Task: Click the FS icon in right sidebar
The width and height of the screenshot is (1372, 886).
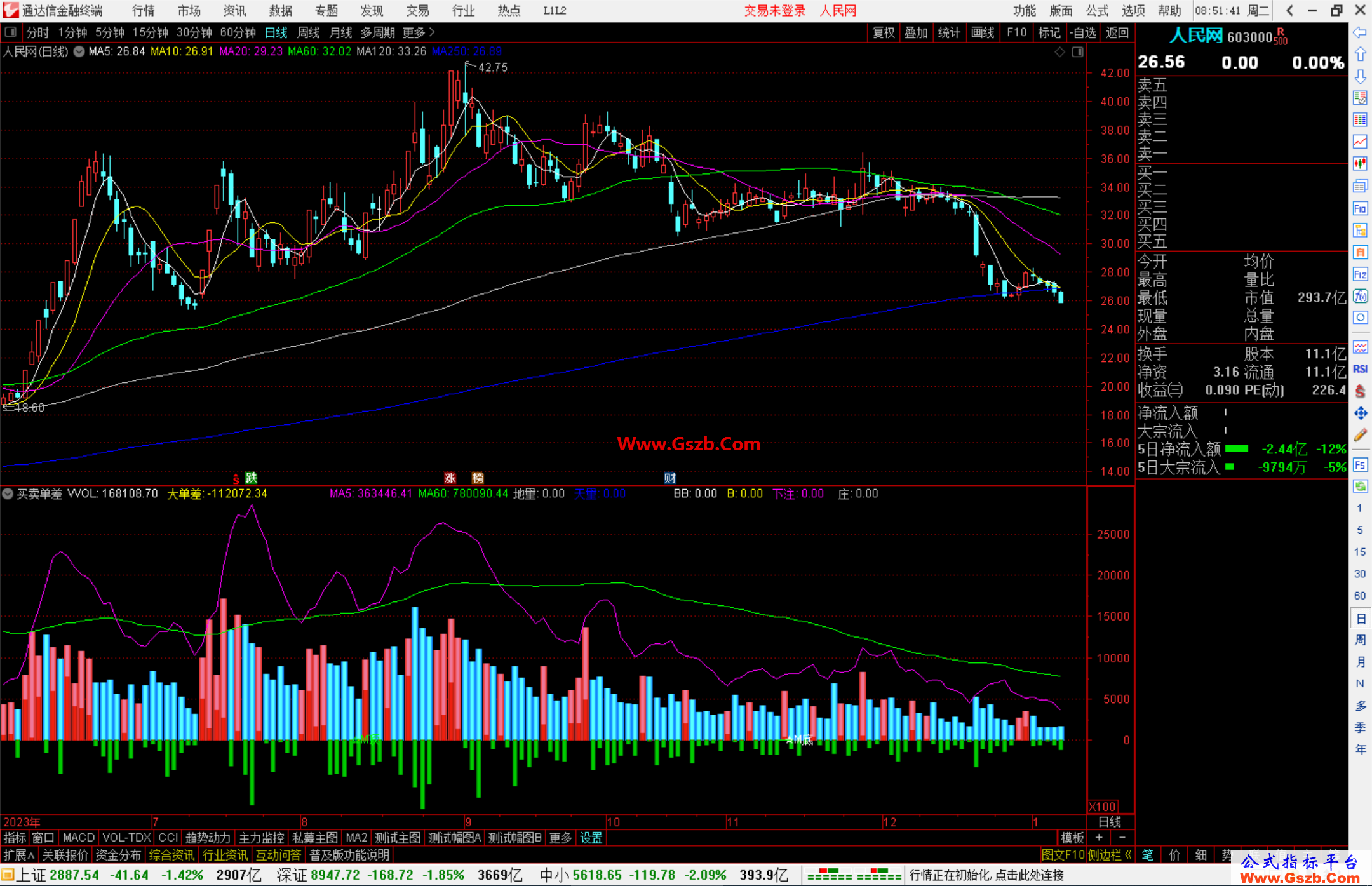Action: (1360, 464)
